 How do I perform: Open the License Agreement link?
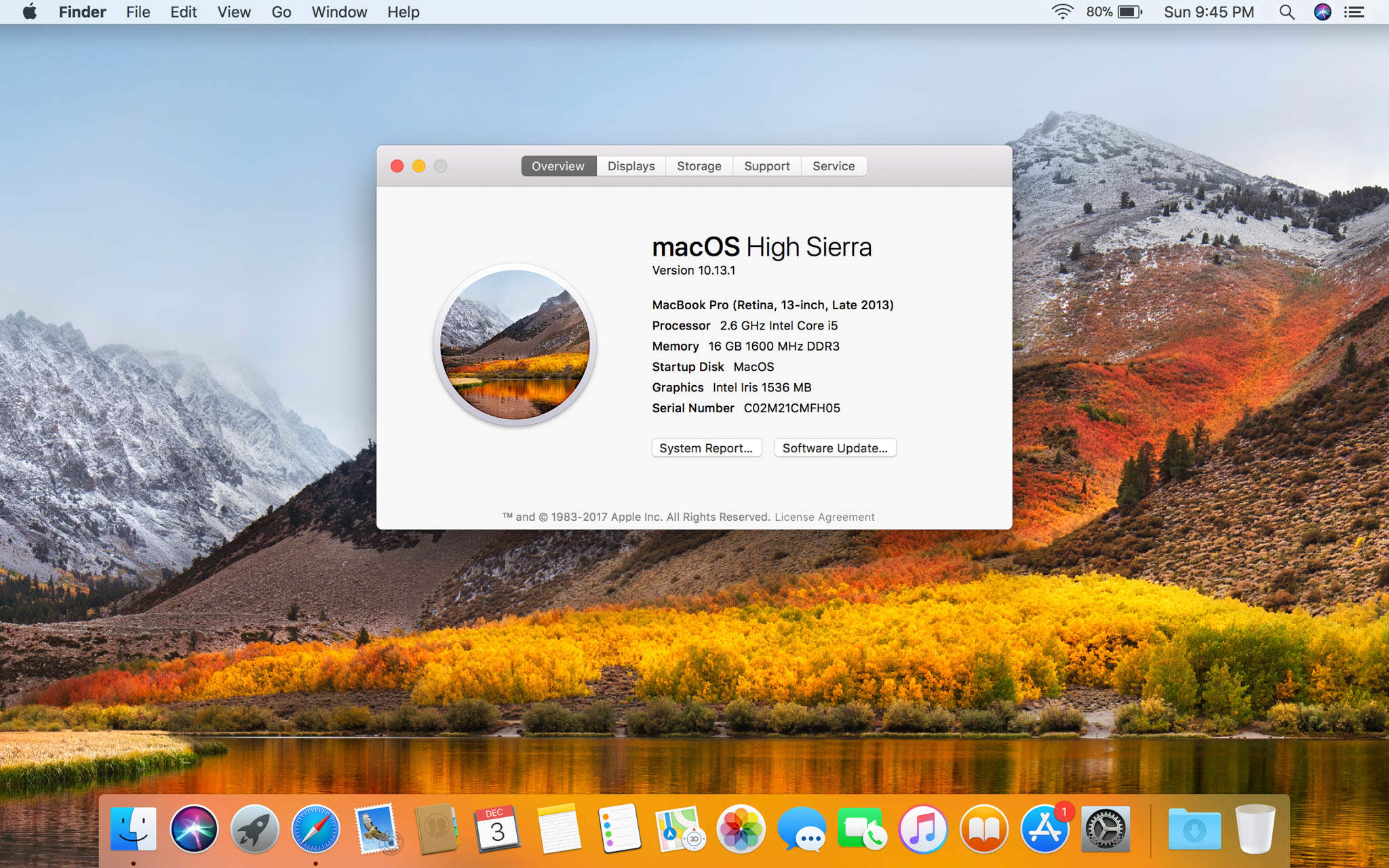click(825, 517)
